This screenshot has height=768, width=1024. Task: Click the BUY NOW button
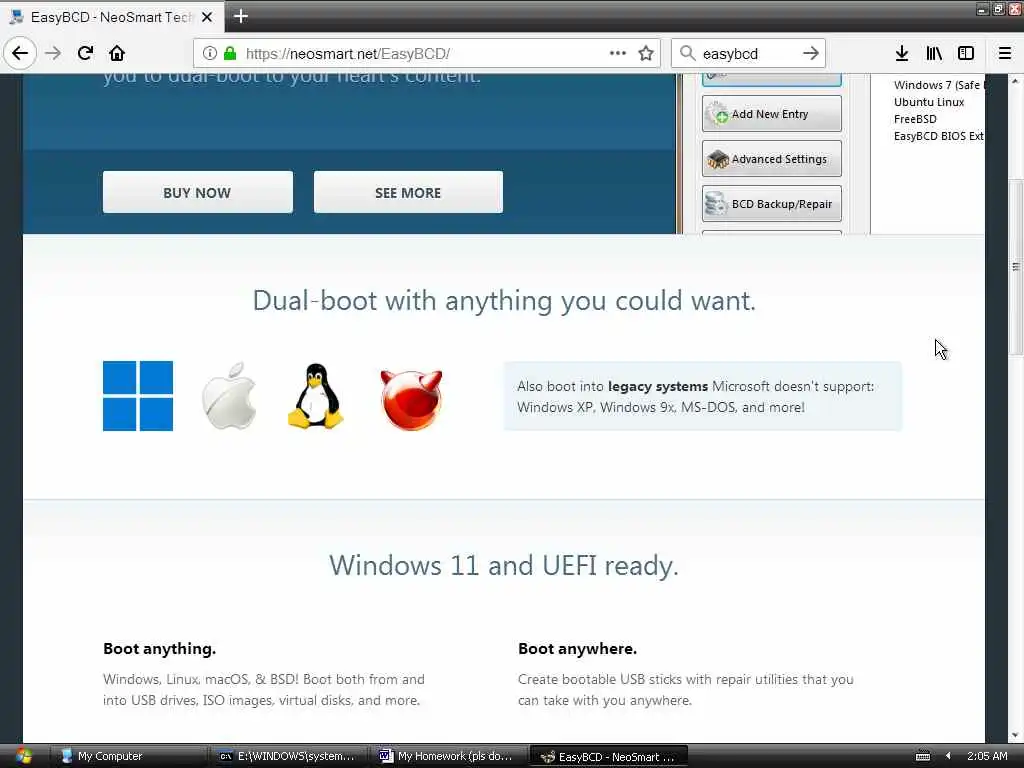(x=197, y=193)
